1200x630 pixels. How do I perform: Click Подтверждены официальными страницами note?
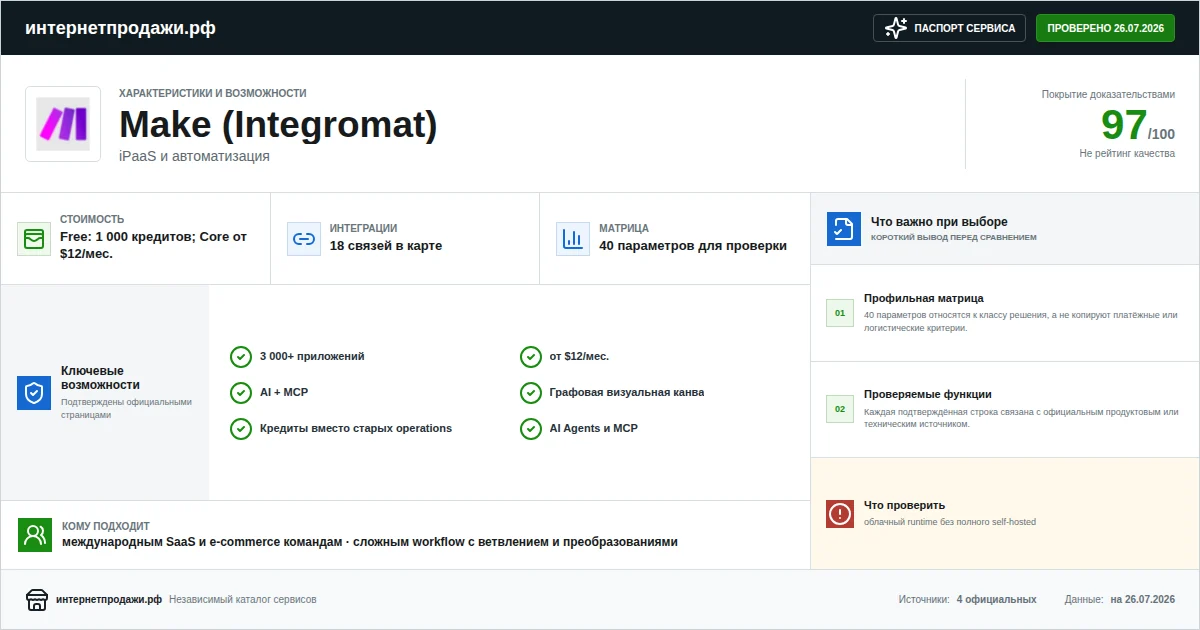click(x=126, y=408)
